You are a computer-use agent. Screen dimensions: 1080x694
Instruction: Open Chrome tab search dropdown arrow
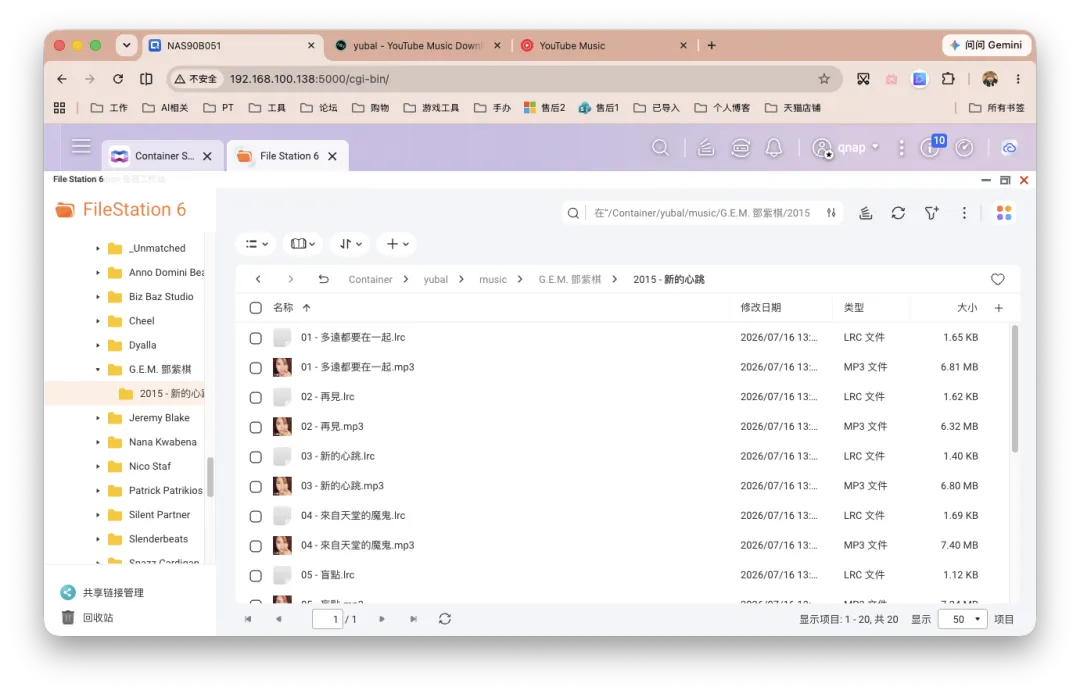click(x=126, y=45)
